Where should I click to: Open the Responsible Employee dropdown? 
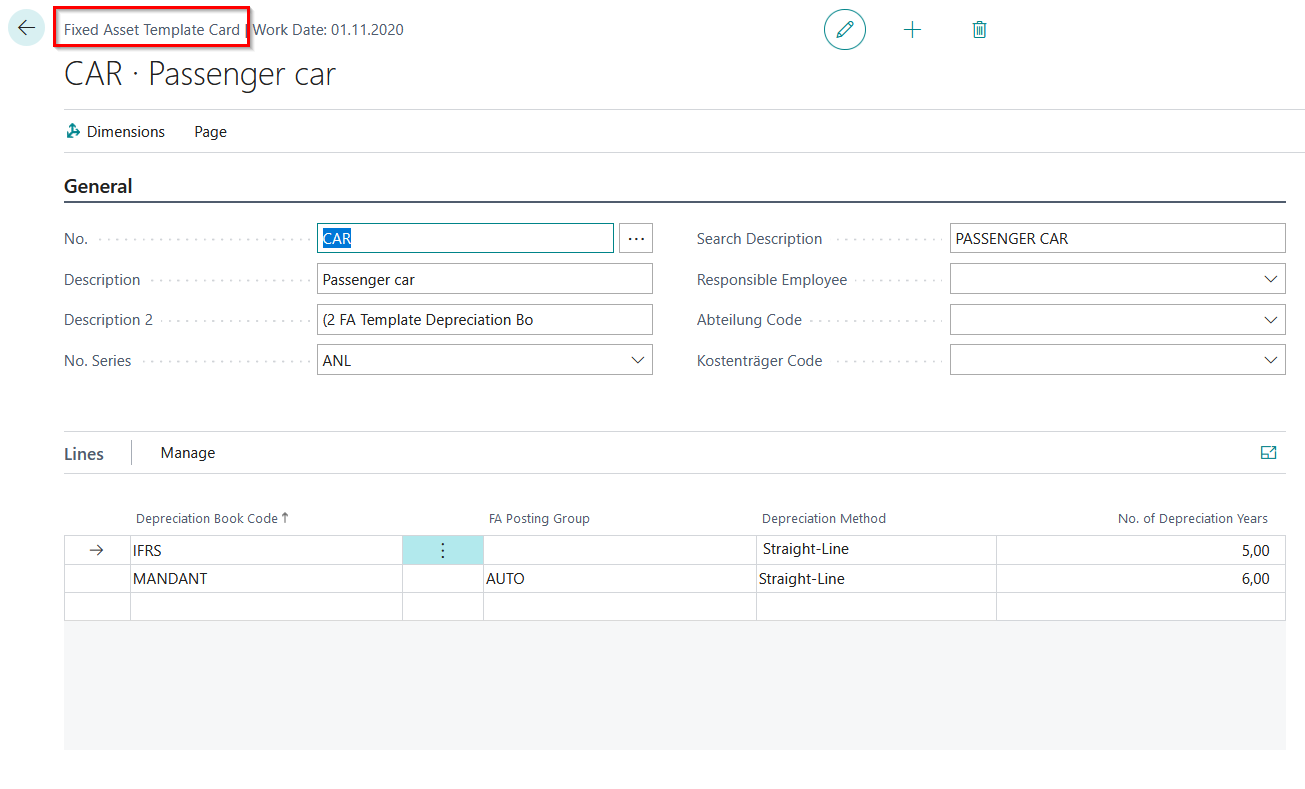(1270, 279)
